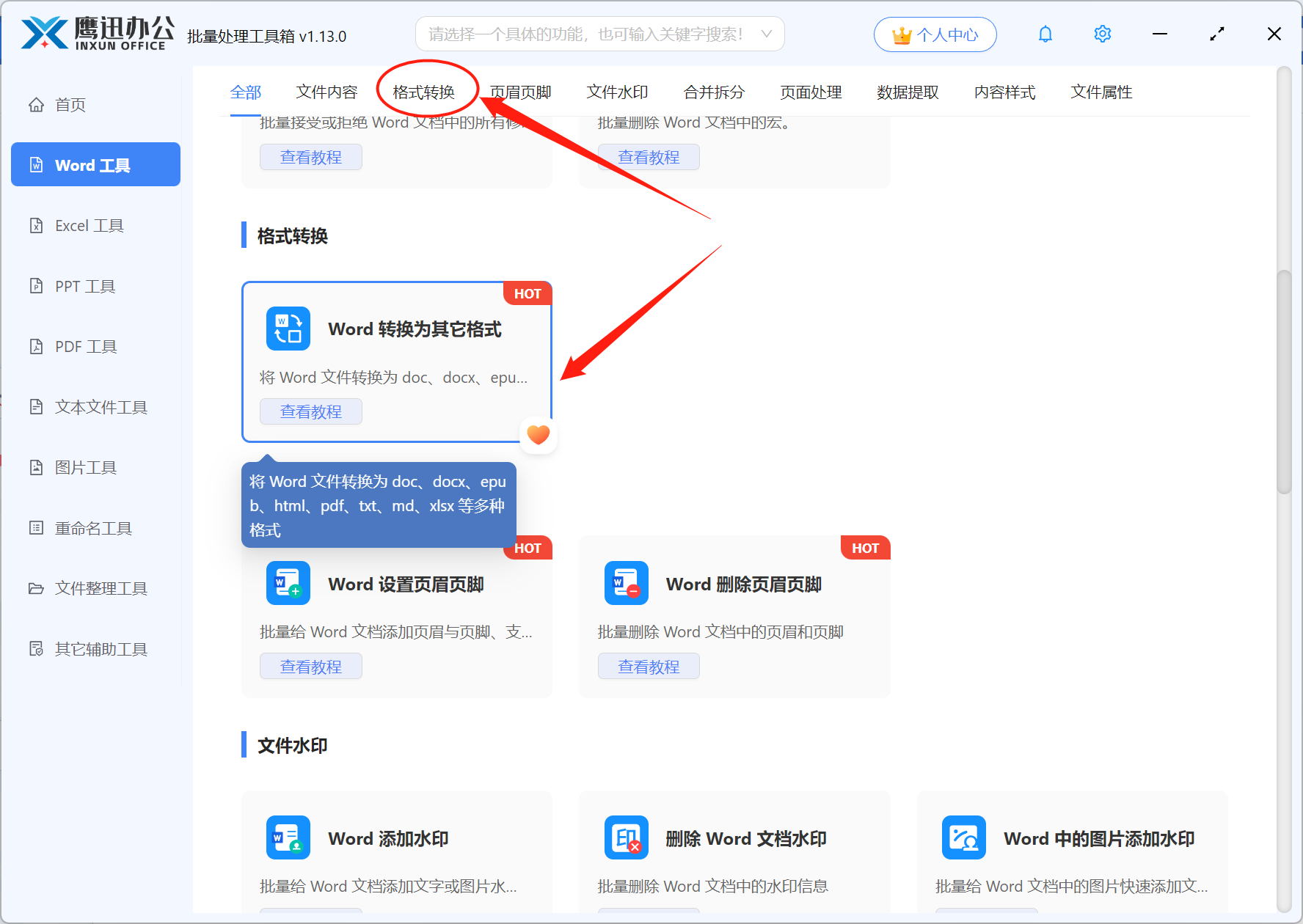Select Excel 工具 in the sidebar
1303x924 pixels.
(x=89, y=225)
